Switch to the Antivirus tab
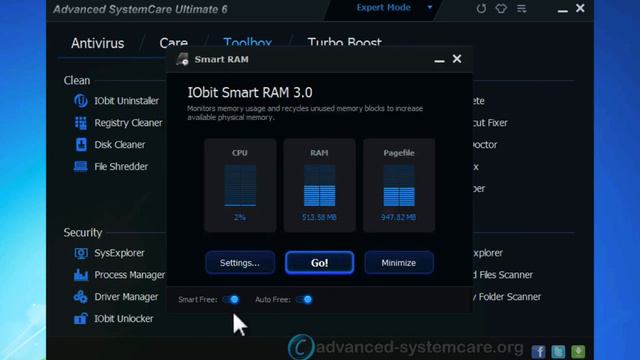The height and width of the screenshot is (360, 640). point(98,43)
